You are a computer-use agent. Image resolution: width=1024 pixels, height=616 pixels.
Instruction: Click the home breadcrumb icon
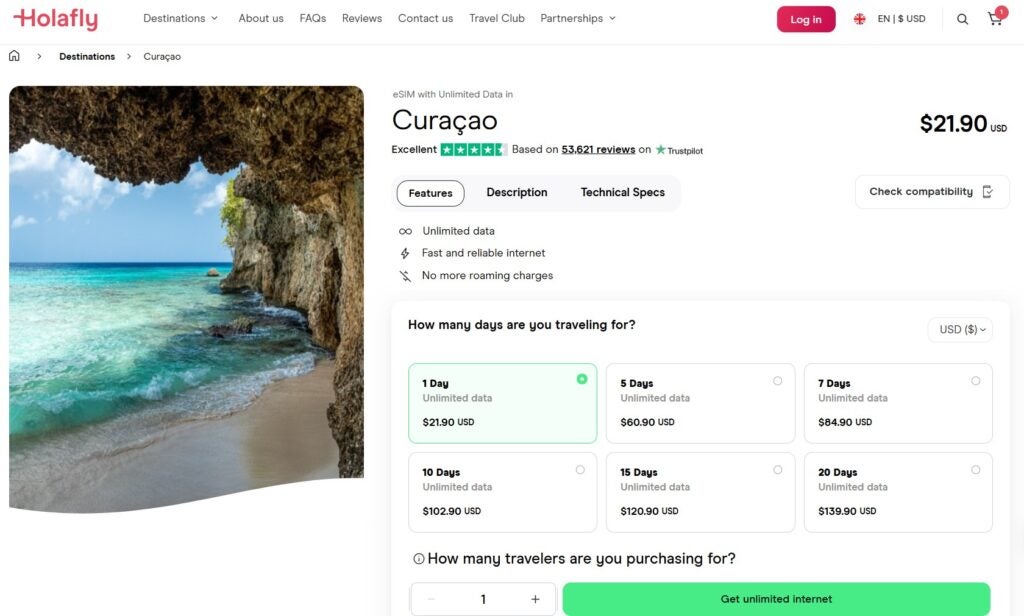tap(14, 56)
